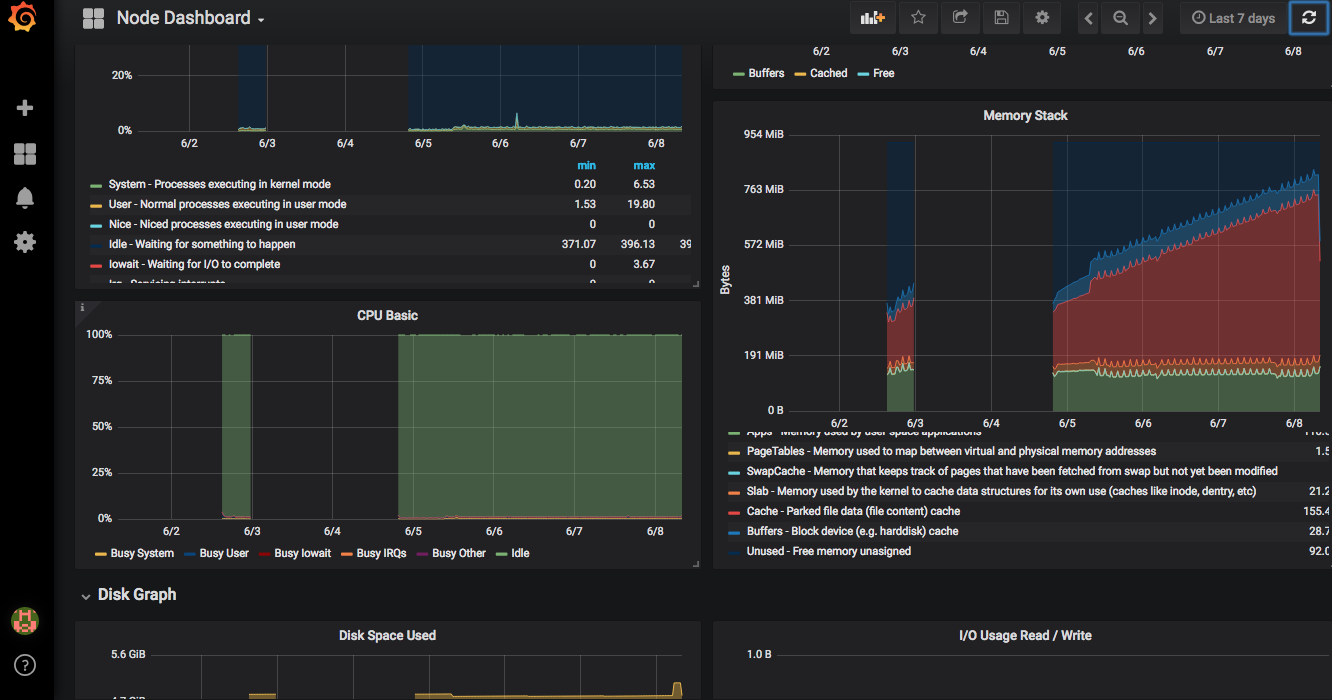
Task: Select Unused - Free memory unassigned entry
Action: (x=828, y=551)
